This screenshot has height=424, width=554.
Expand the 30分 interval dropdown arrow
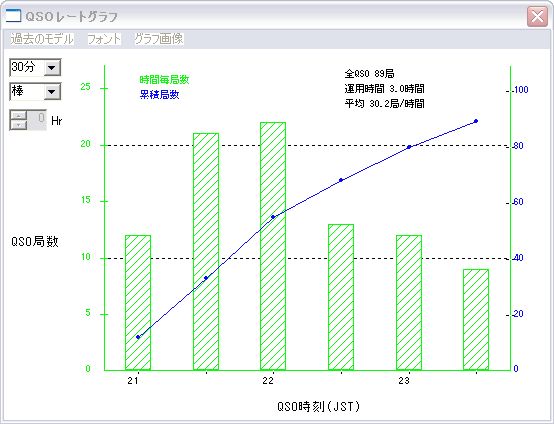click(x=52, y=67)
